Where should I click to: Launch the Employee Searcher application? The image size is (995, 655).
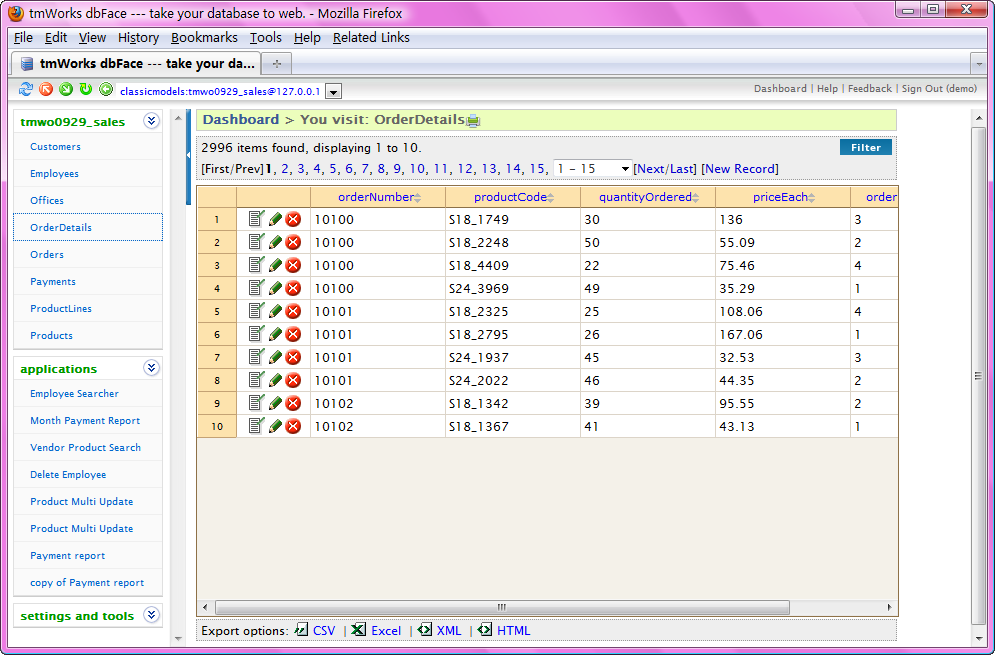74,394
